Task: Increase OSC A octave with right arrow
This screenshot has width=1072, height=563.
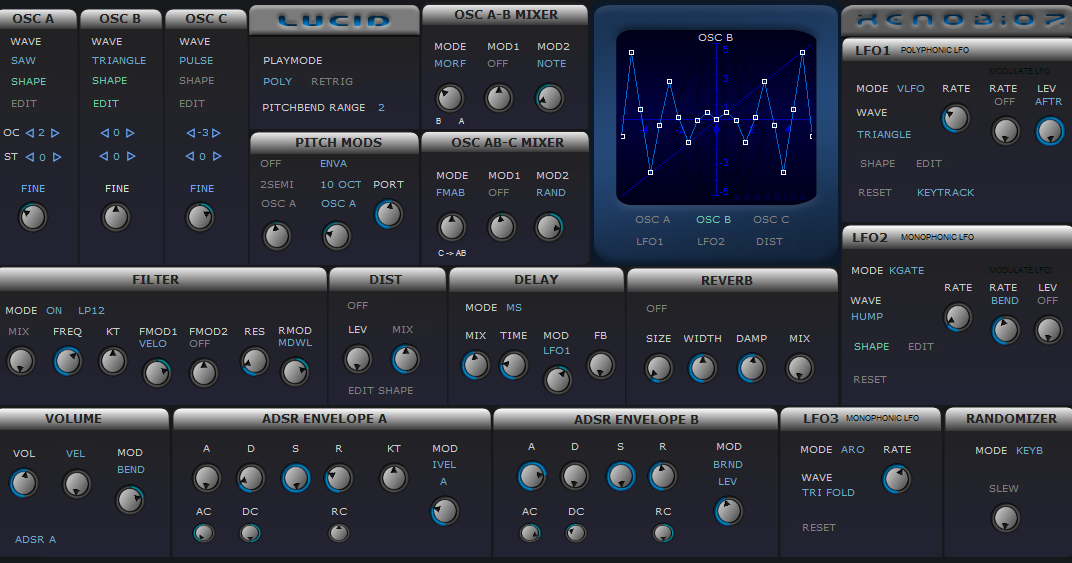Action: [x=55, y=133]
